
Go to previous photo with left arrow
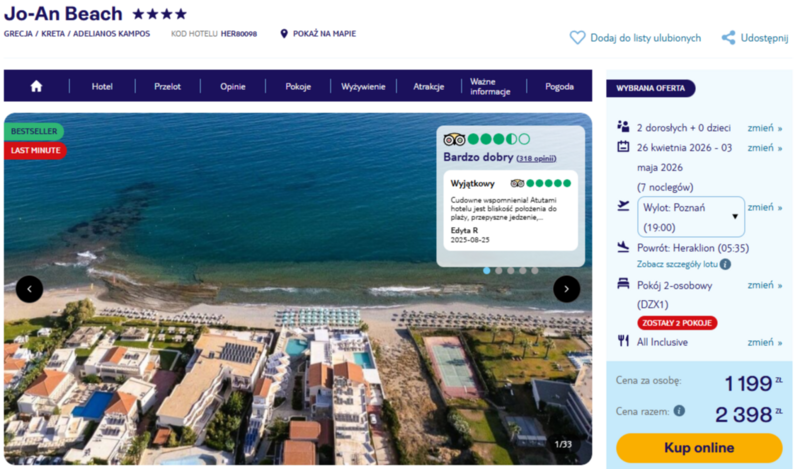[x=29, y=289]
